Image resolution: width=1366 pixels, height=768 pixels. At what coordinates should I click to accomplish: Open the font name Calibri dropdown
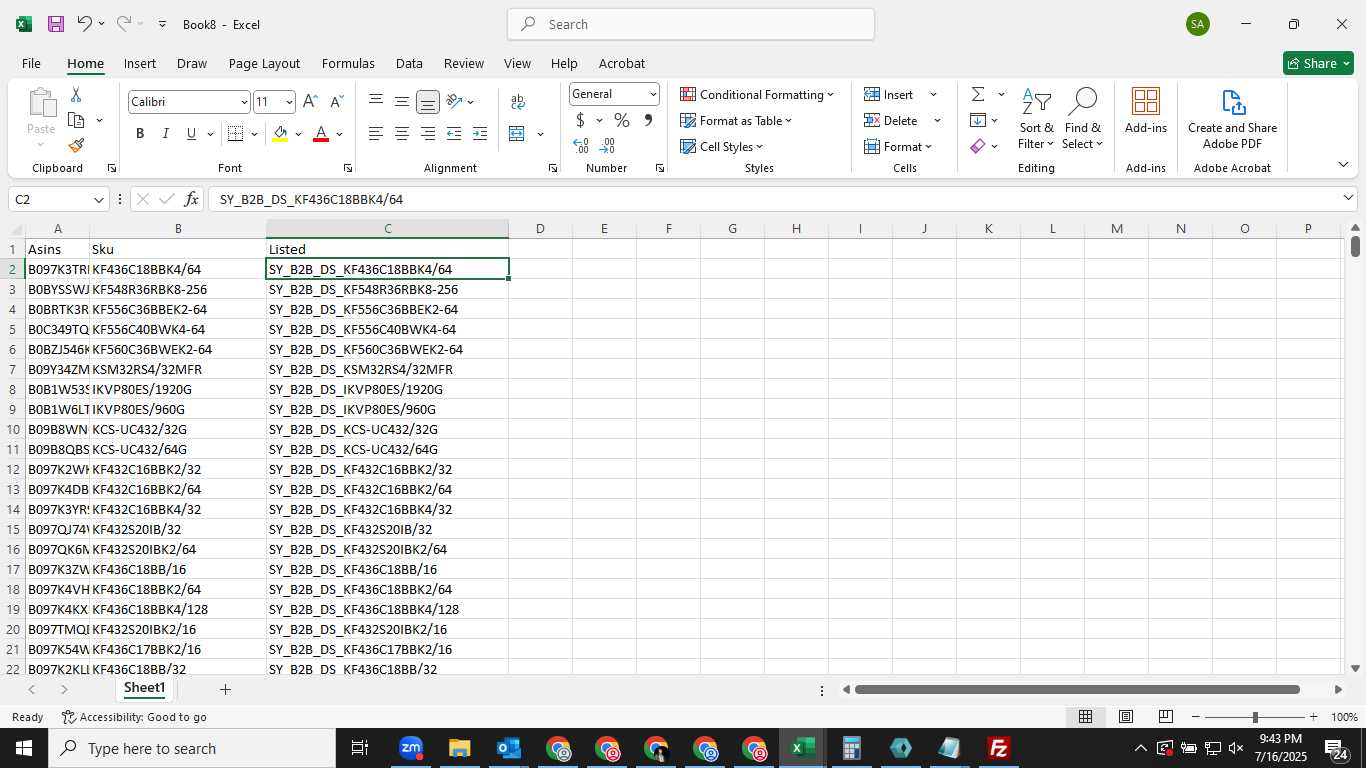tap(243, 102)
